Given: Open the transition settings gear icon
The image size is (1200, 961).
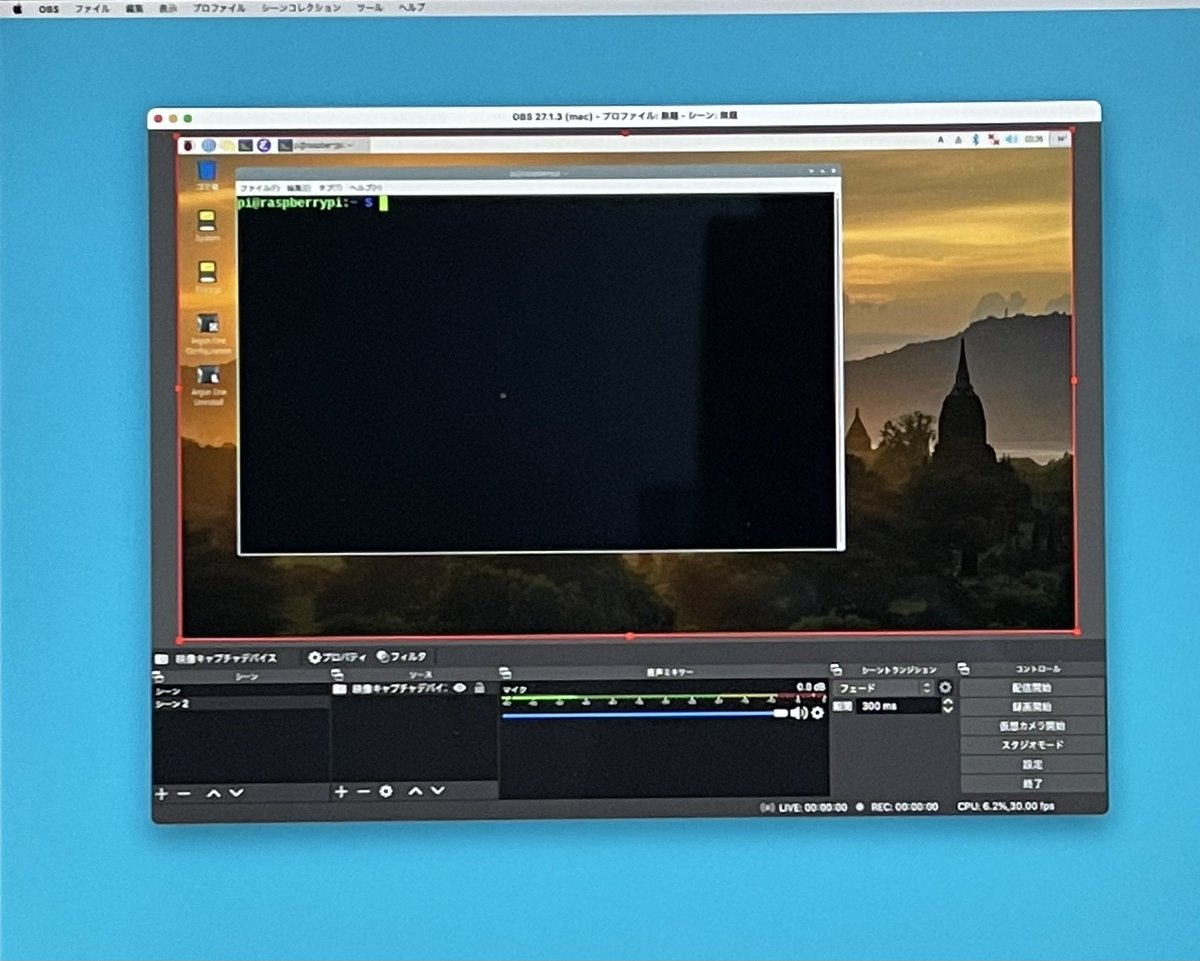Looking at the screenshot, I should tap(946, 687).
